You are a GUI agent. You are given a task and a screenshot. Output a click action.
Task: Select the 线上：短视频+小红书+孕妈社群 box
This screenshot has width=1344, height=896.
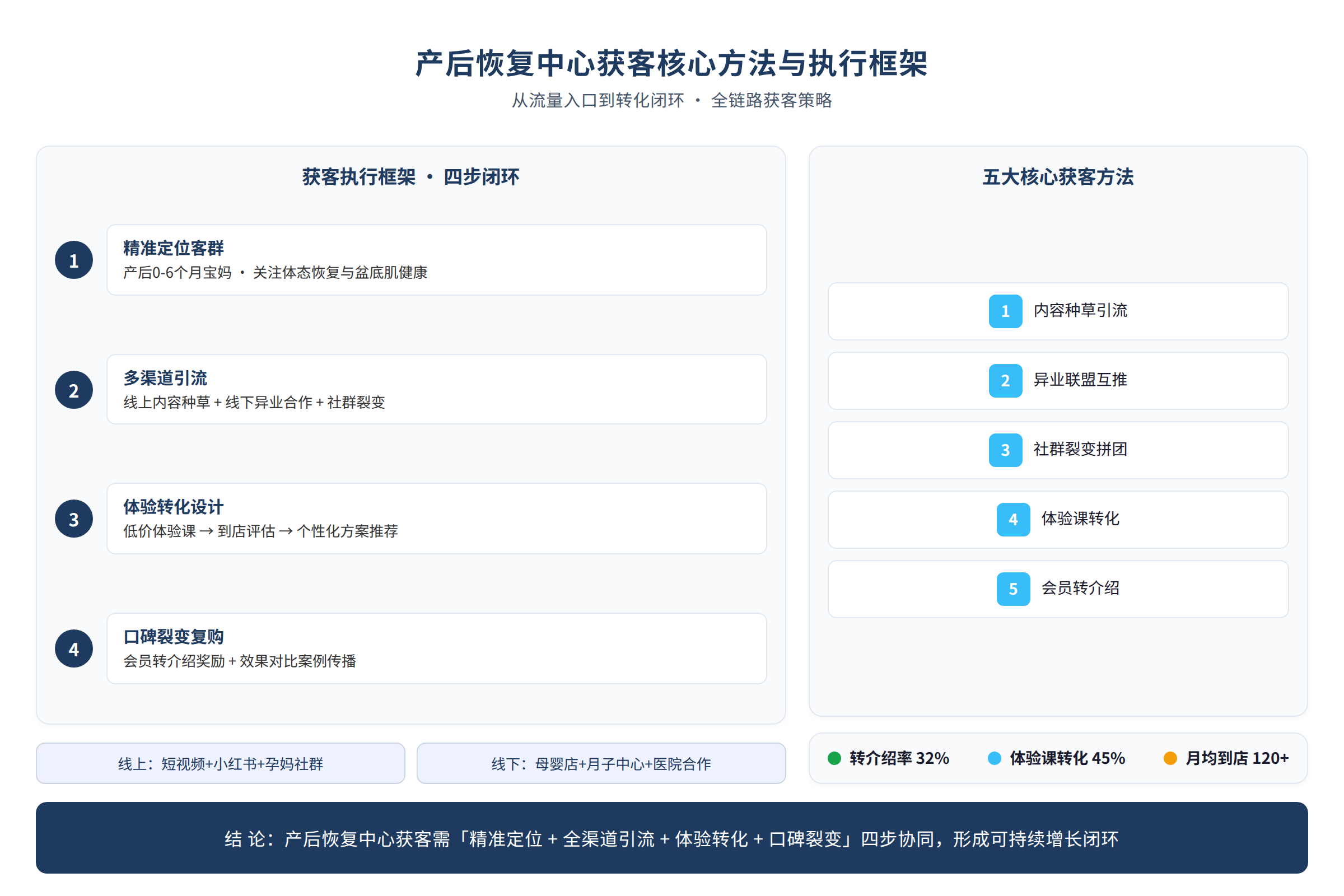[221, 763]
